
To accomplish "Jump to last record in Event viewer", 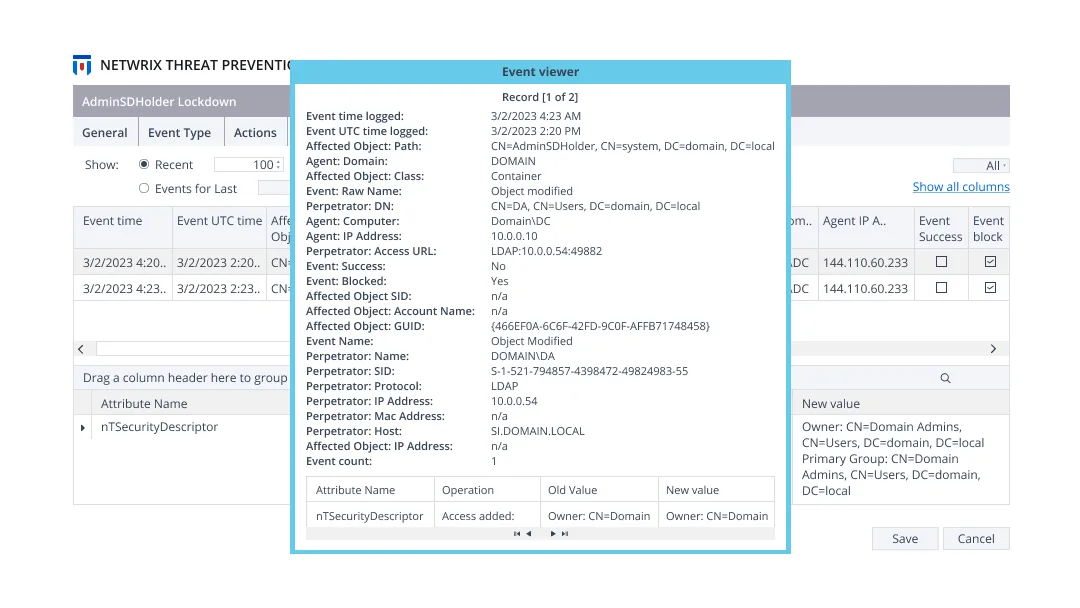I will tap(565, 534).
